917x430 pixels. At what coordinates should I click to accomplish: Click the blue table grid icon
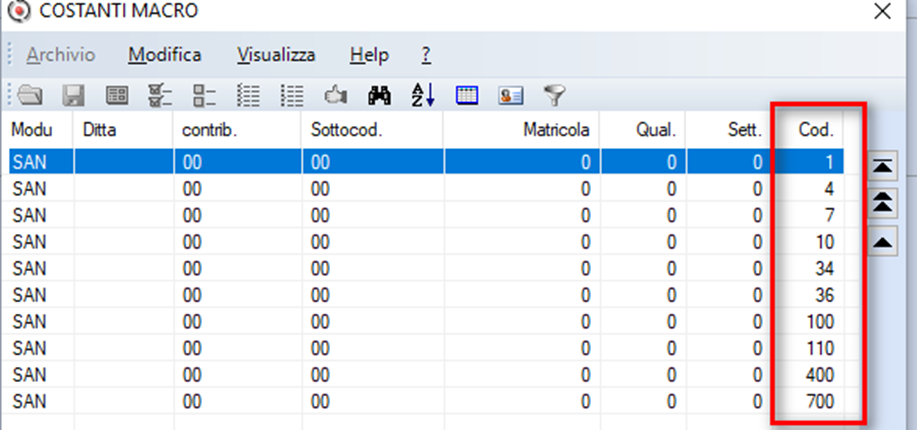point(467,95)
